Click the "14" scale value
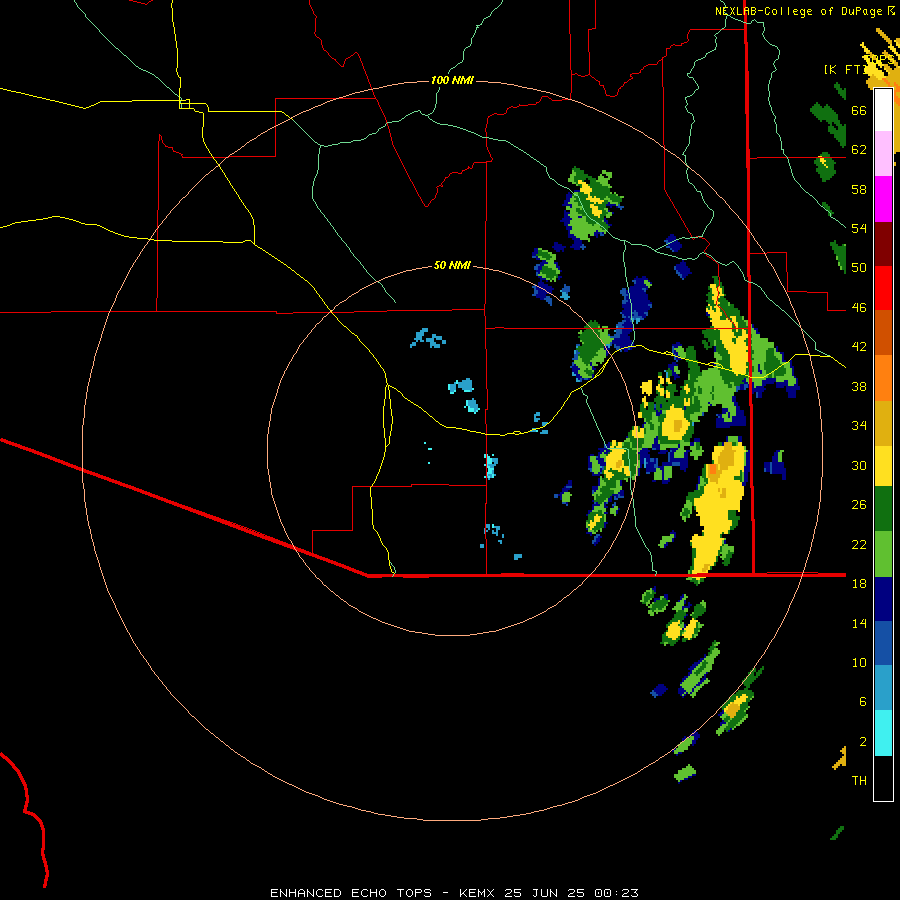The image size is (900, 900). point(859,623)
